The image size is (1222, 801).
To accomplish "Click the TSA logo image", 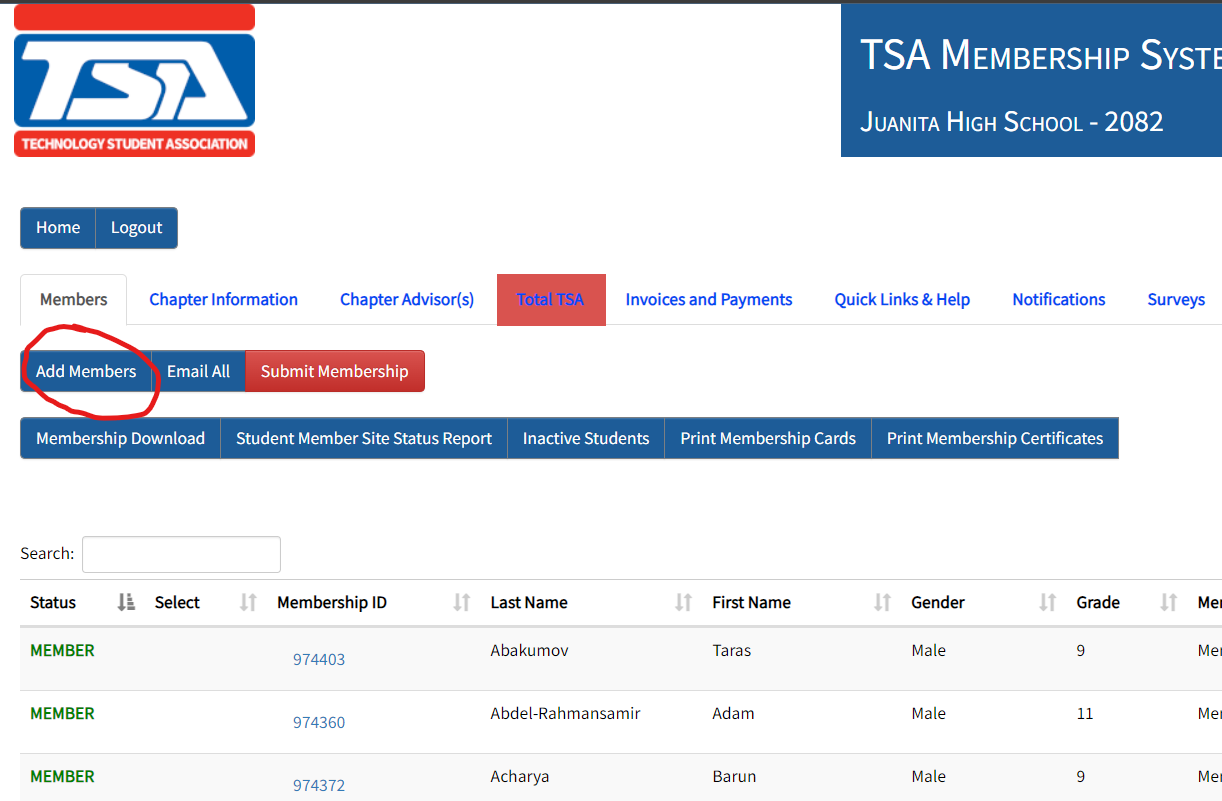I will tap(134, 80).
